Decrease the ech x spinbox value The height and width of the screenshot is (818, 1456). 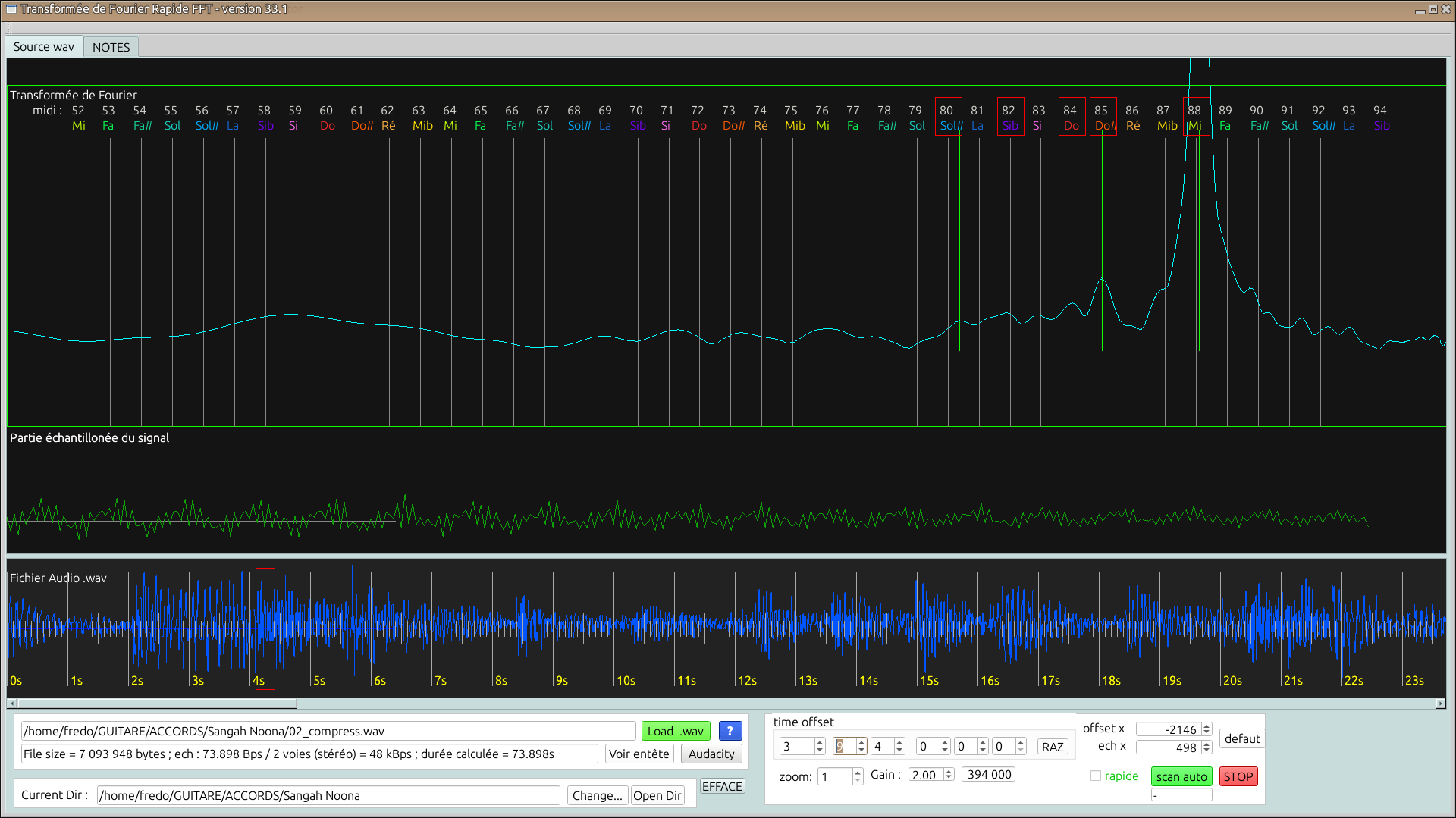(x=1207, y=751)
